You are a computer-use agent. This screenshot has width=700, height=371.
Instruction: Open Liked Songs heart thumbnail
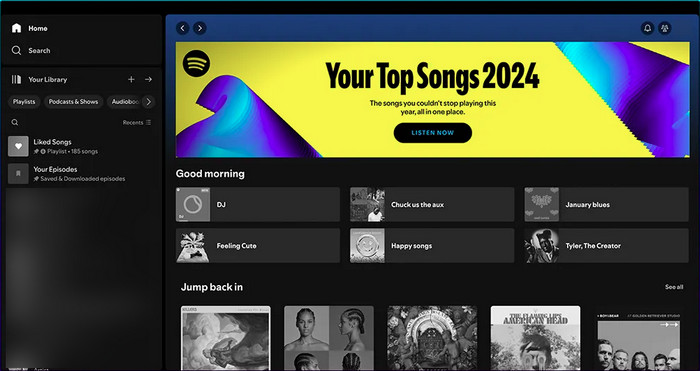18,146
